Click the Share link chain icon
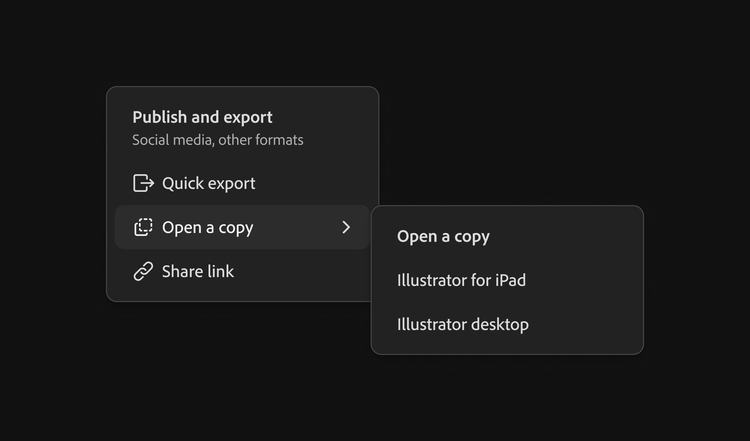 coord(143,271)
